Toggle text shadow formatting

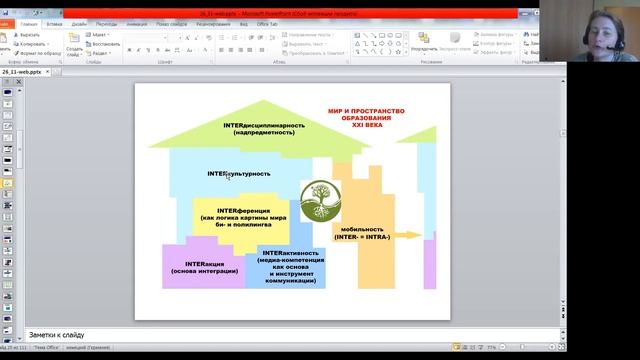point(158,50)
